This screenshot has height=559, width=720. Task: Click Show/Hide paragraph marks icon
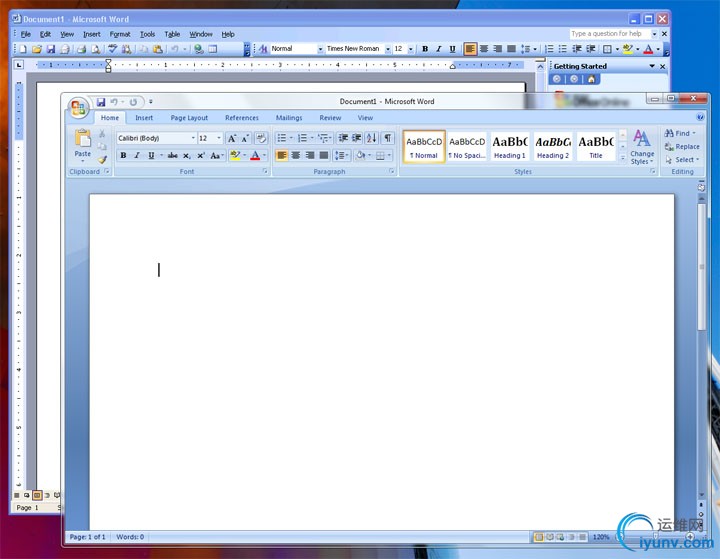point(388,138)
